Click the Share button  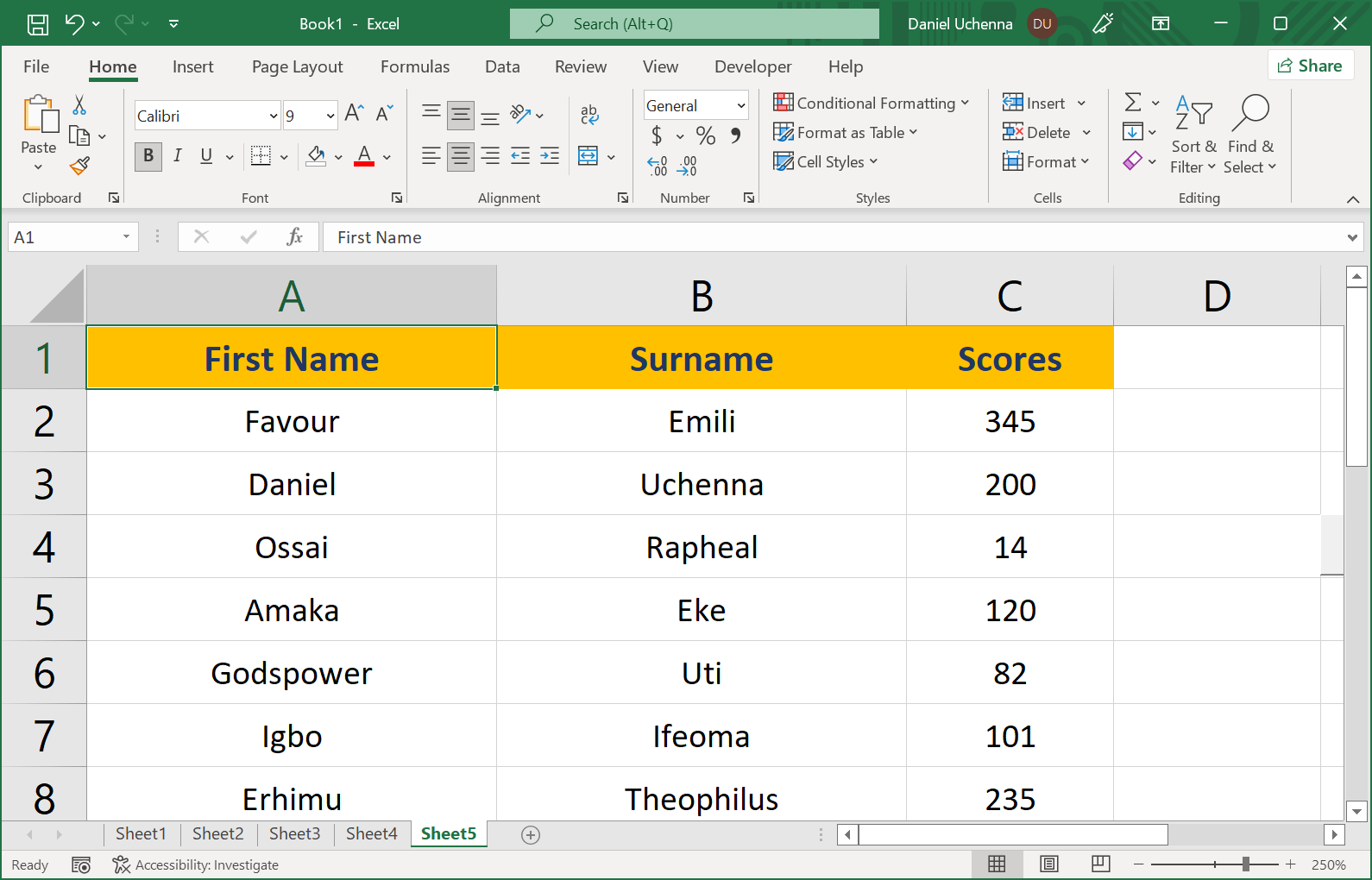[x=1310, y=66]
